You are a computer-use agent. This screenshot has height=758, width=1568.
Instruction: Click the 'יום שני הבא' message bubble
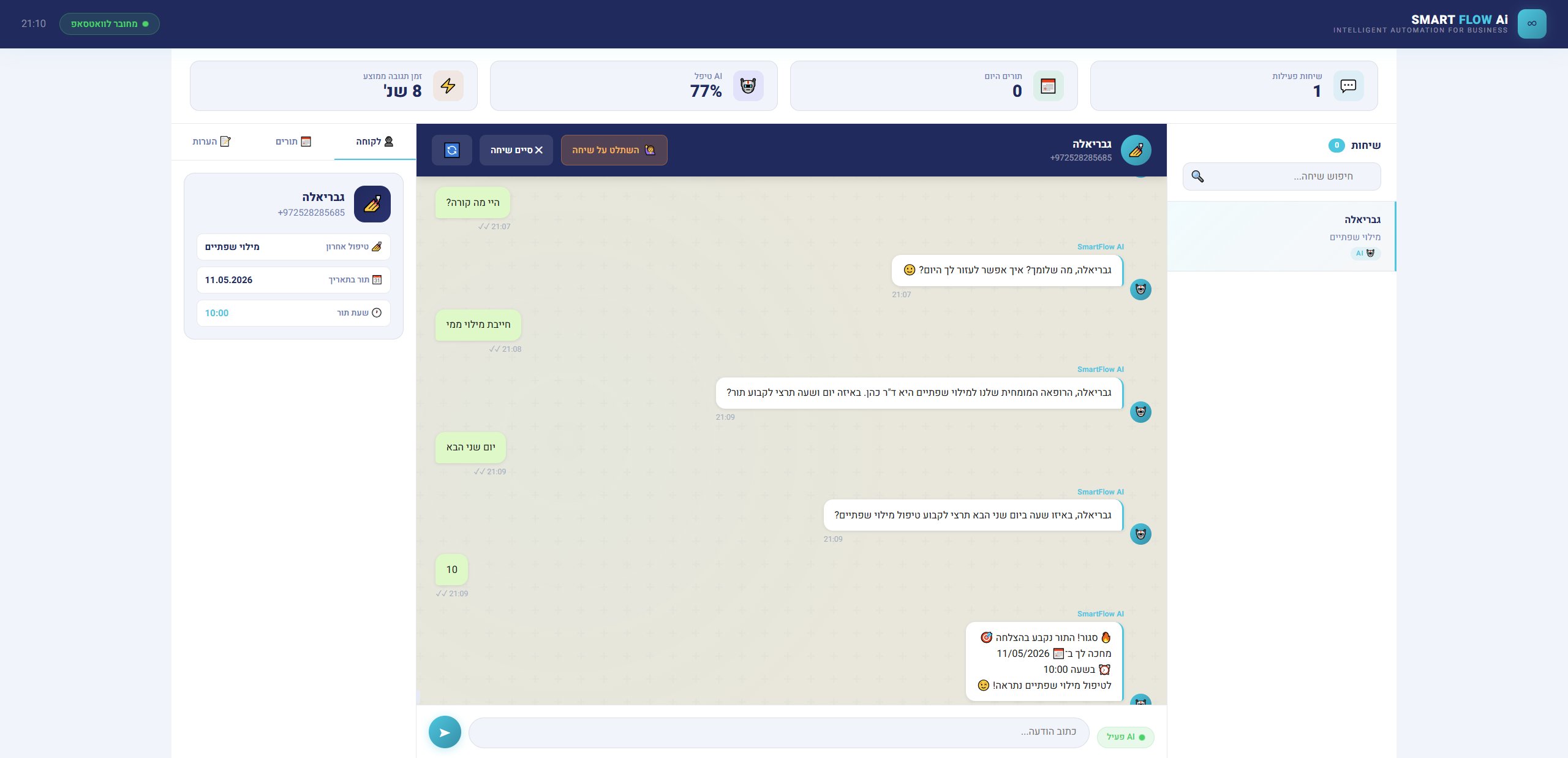[470, 447]
